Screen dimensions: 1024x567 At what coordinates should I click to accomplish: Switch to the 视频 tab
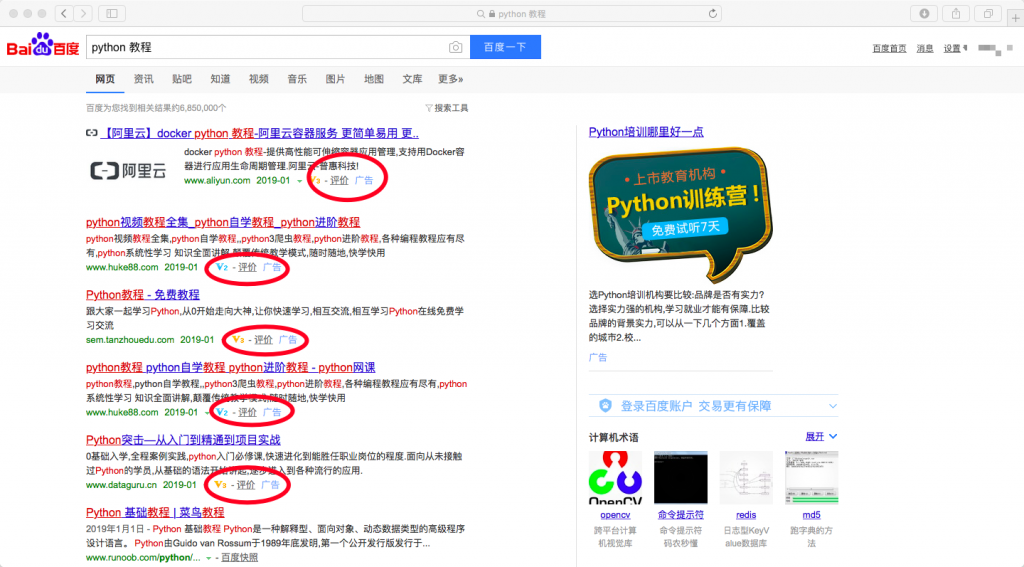click(x=259, y=79)
